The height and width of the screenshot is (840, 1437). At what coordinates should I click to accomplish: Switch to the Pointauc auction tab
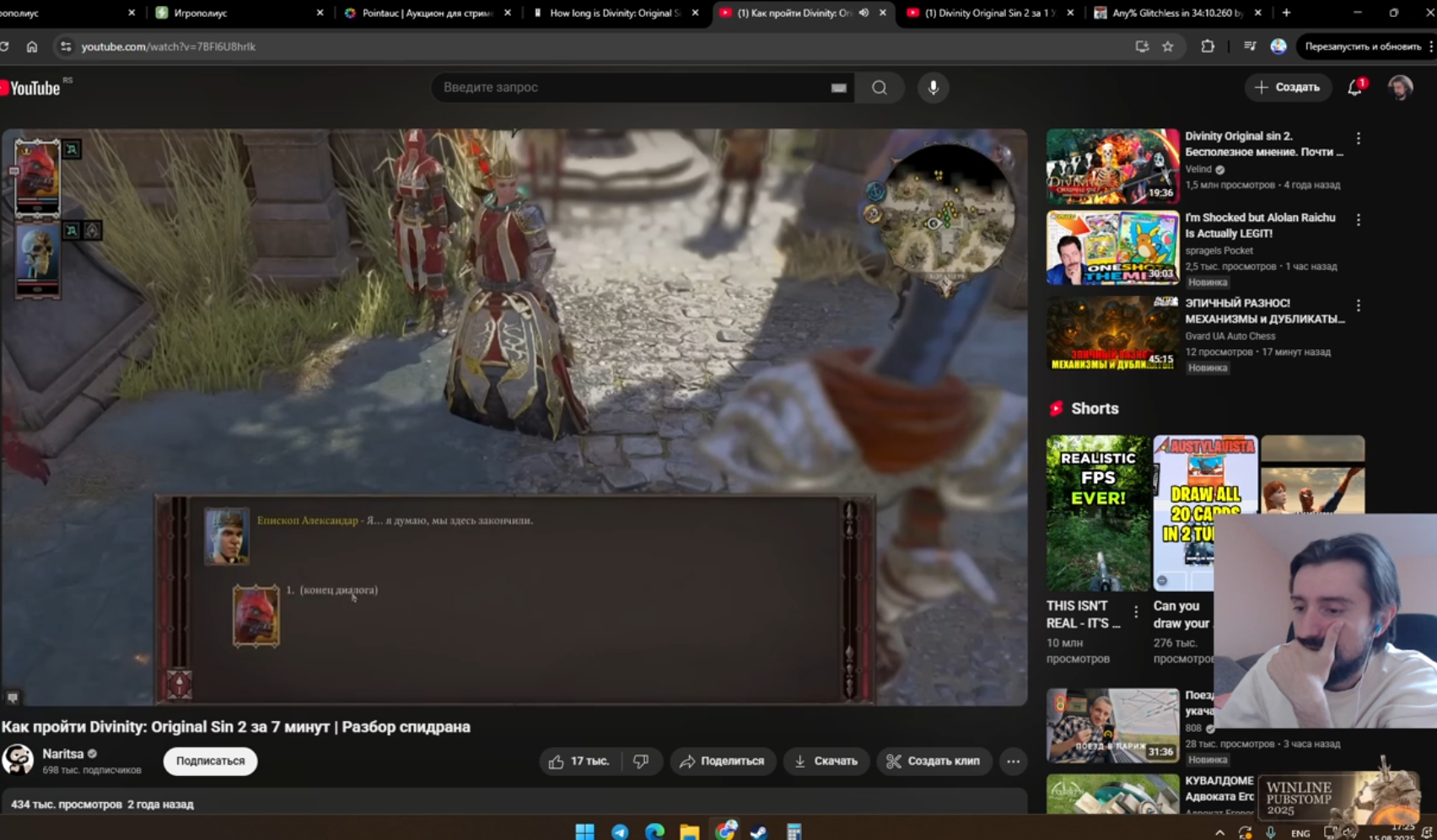click(x=428, y=13)
